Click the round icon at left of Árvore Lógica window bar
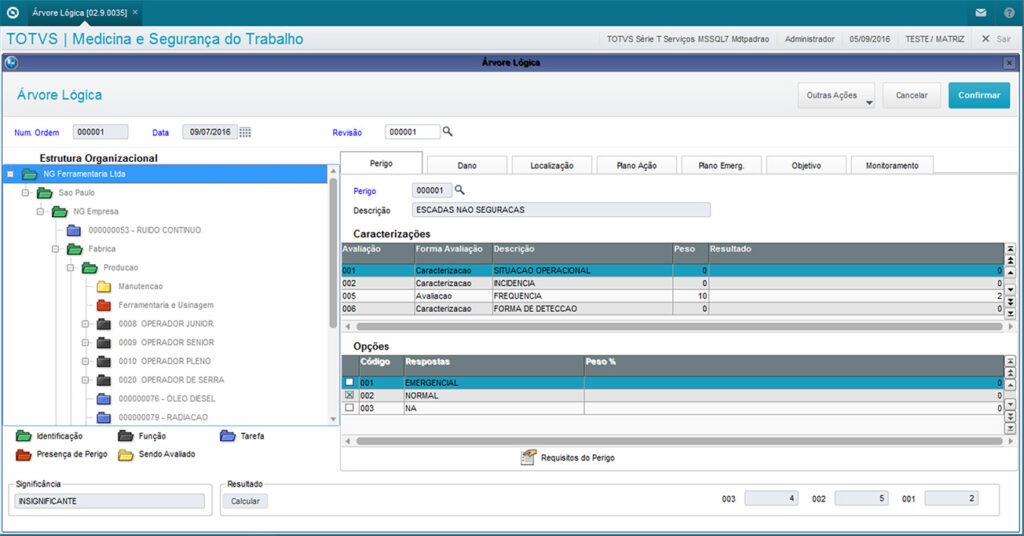Image resolution: width=1024 pixels, height=536 pixels. click(10, 63)
